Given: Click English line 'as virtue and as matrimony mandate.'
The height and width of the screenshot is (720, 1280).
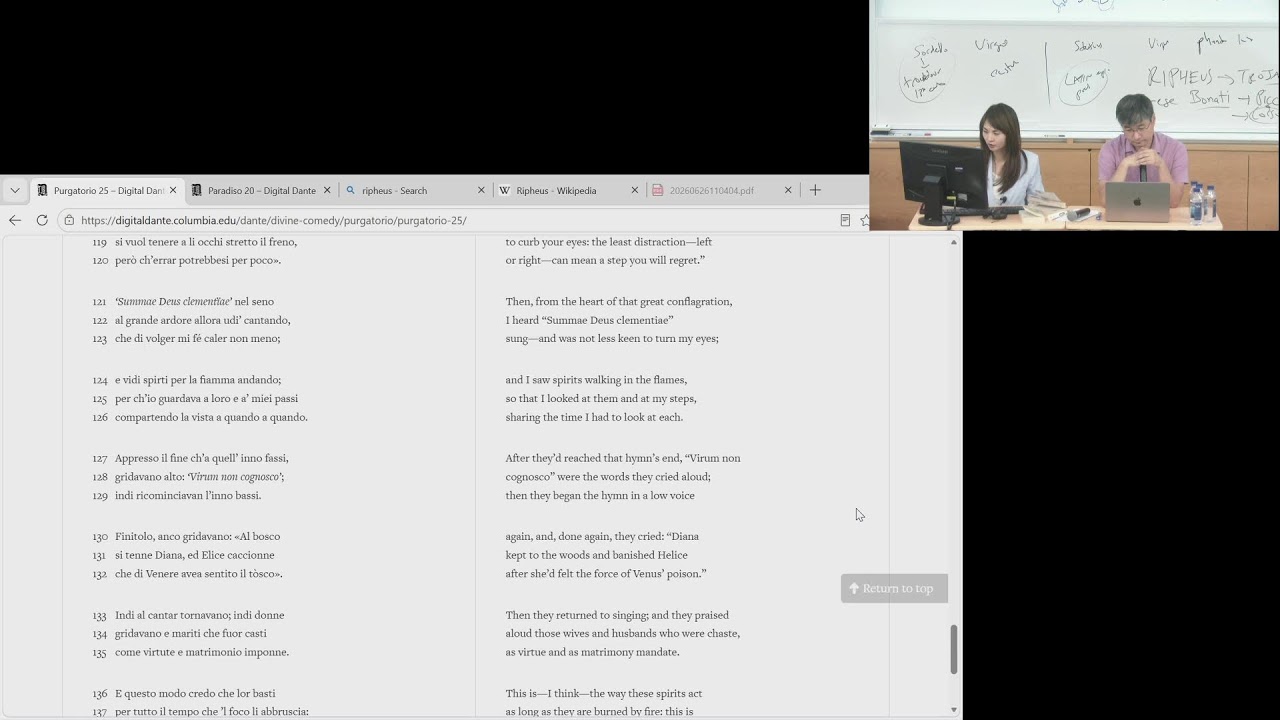Looking at the screenshot, I should point(592,652).
